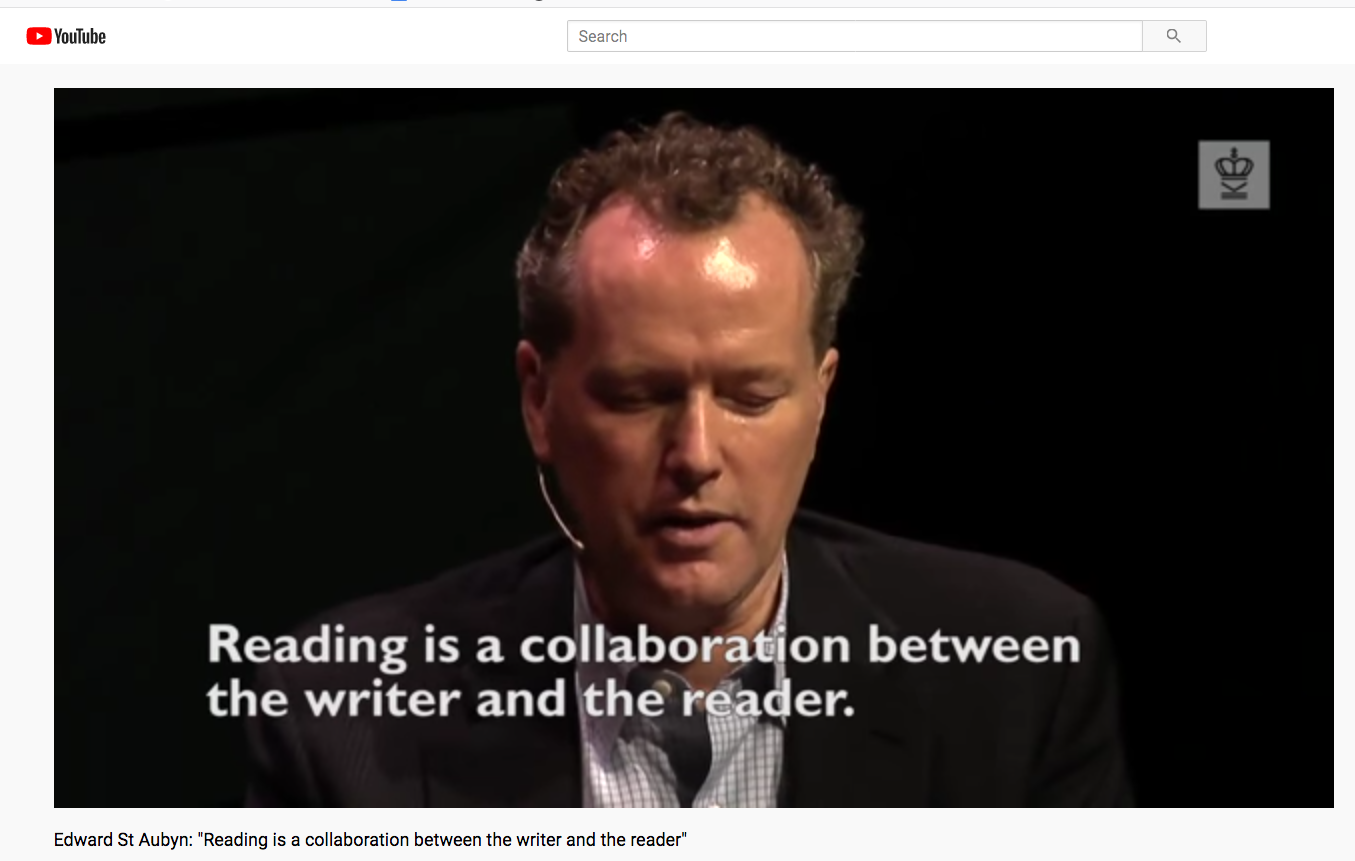The image size is (1355, 861).
Task: Click the caption line 'the writer and the reader.'
Action: [531, 699]
